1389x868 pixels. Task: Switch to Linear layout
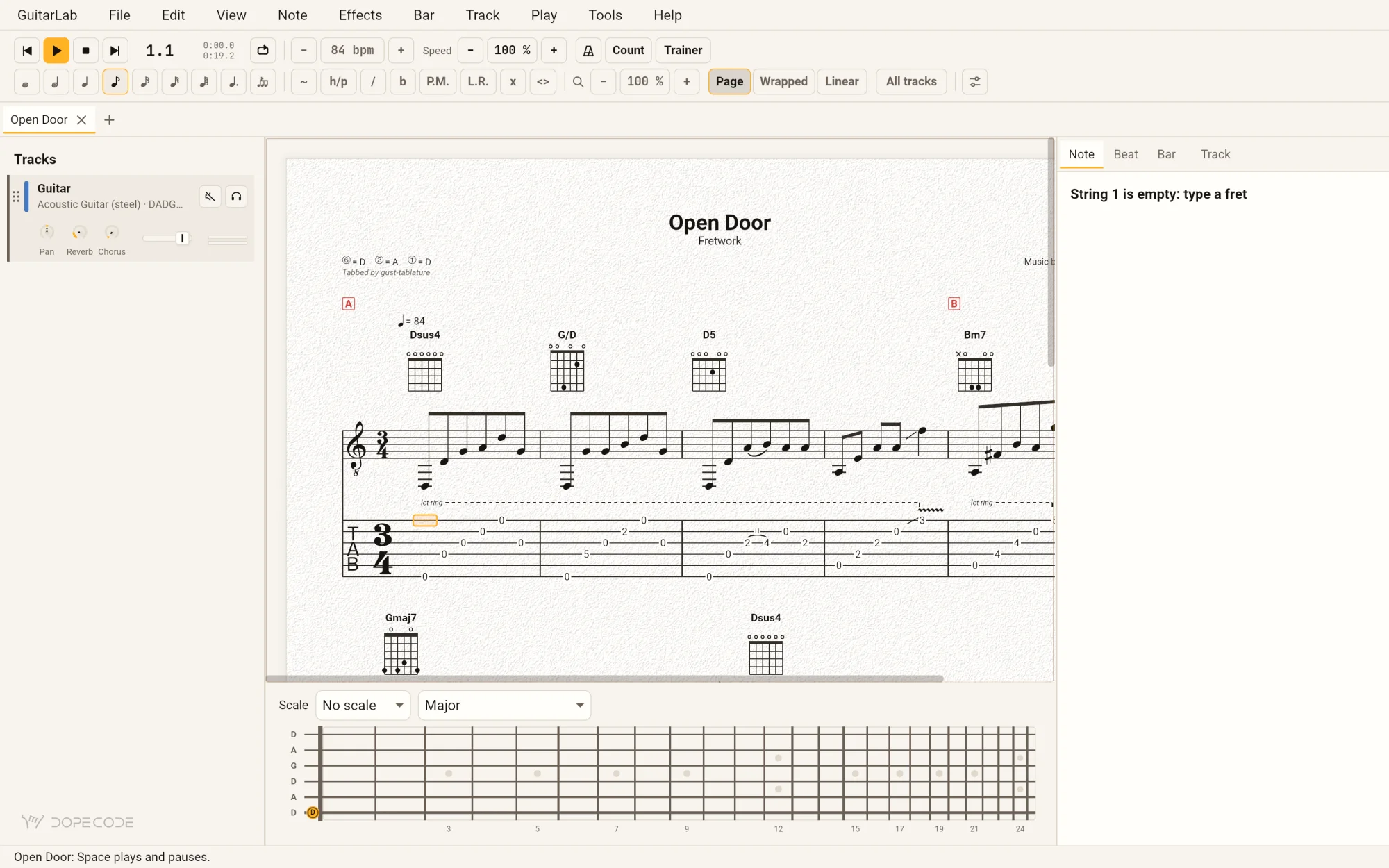[x=842, y=82]
